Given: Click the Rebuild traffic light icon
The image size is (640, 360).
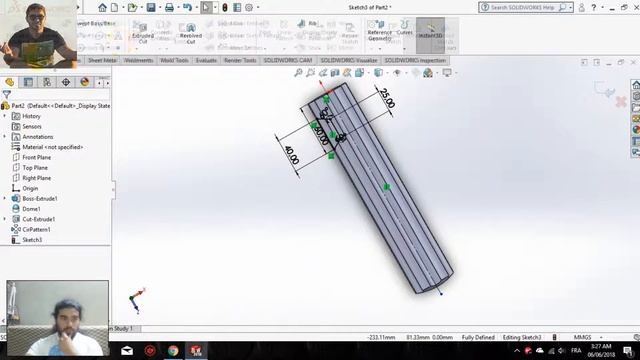Looking at the screenshot, I should coord(224,7).
